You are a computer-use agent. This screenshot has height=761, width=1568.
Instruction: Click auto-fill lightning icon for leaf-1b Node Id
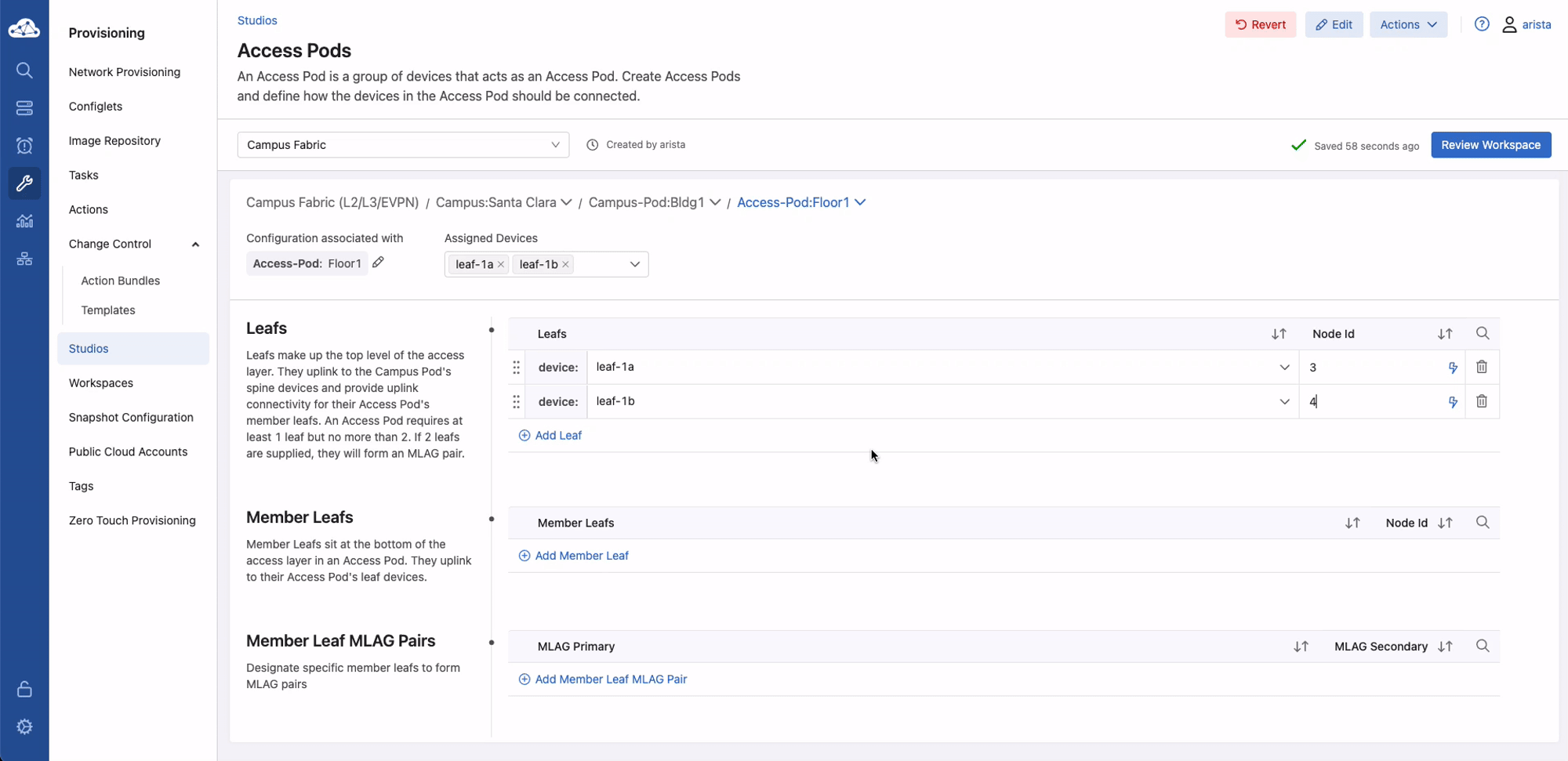(x=1452, y=402)
